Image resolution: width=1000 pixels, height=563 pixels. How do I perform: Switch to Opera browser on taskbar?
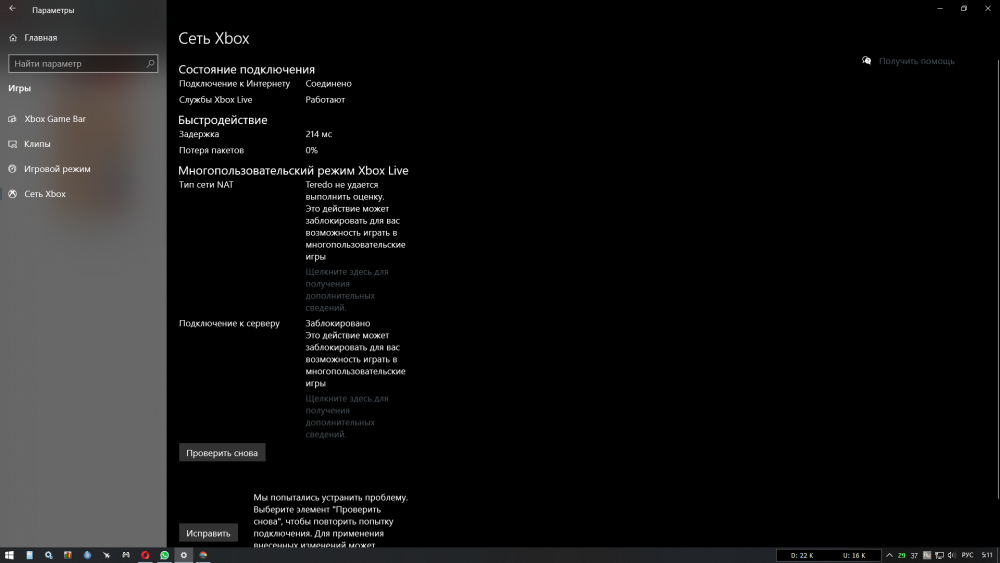[145, 555]
